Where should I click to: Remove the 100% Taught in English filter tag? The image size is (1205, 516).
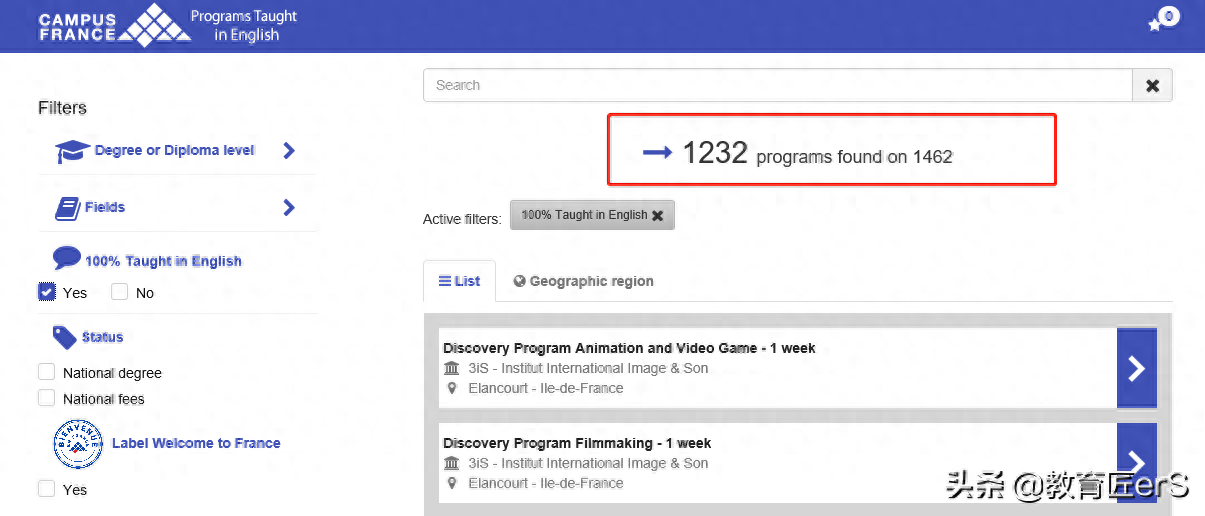click(x=657, y=215)
